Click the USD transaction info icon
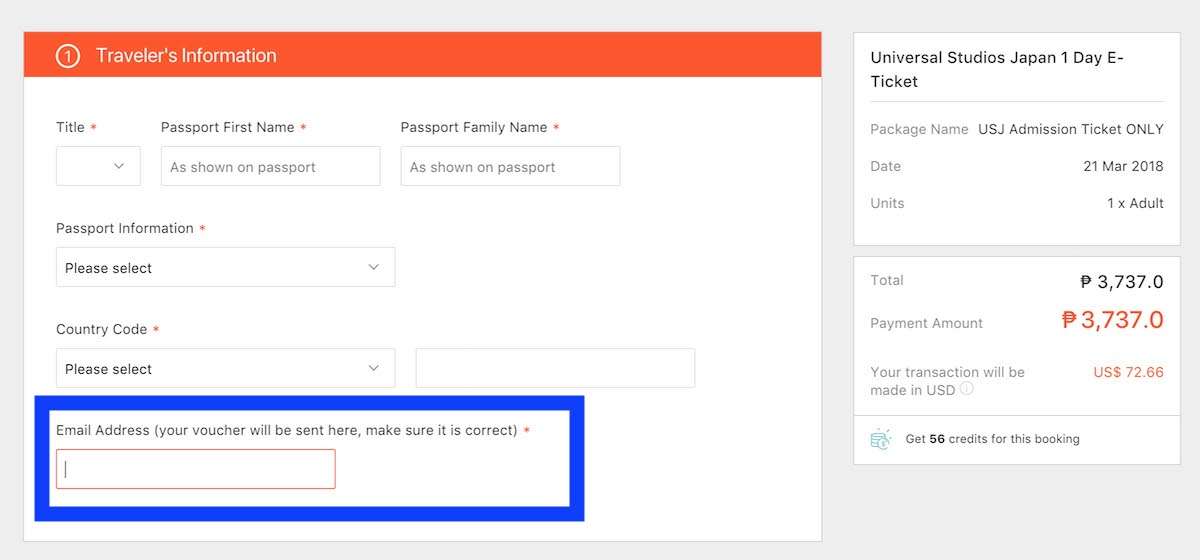Image resolution: width=1200 pixels, height=560 pixels. coord(967,390)
